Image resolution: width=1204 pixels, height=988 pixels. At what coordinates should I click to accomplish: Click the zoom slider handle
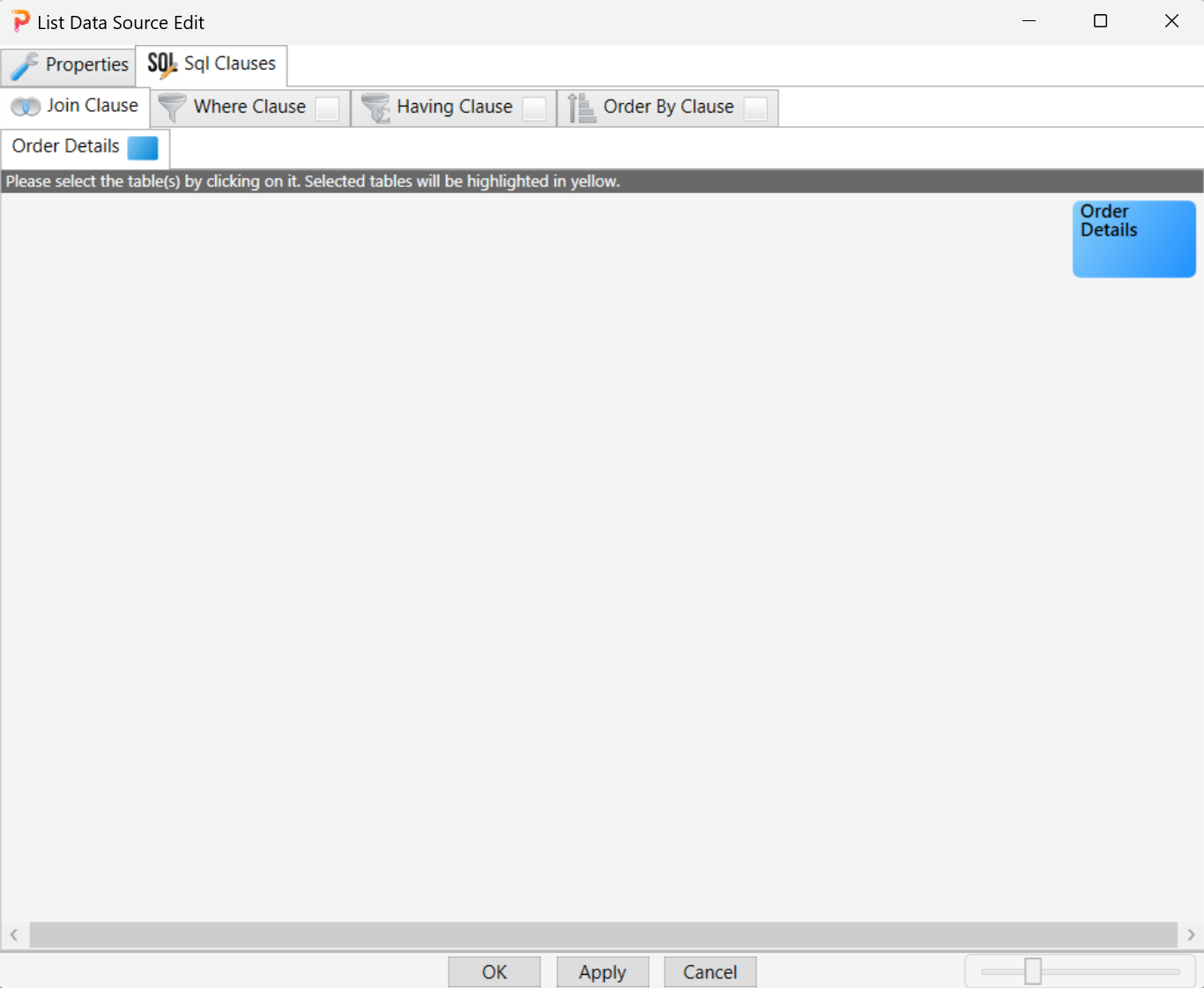(x=1033, y=971)
